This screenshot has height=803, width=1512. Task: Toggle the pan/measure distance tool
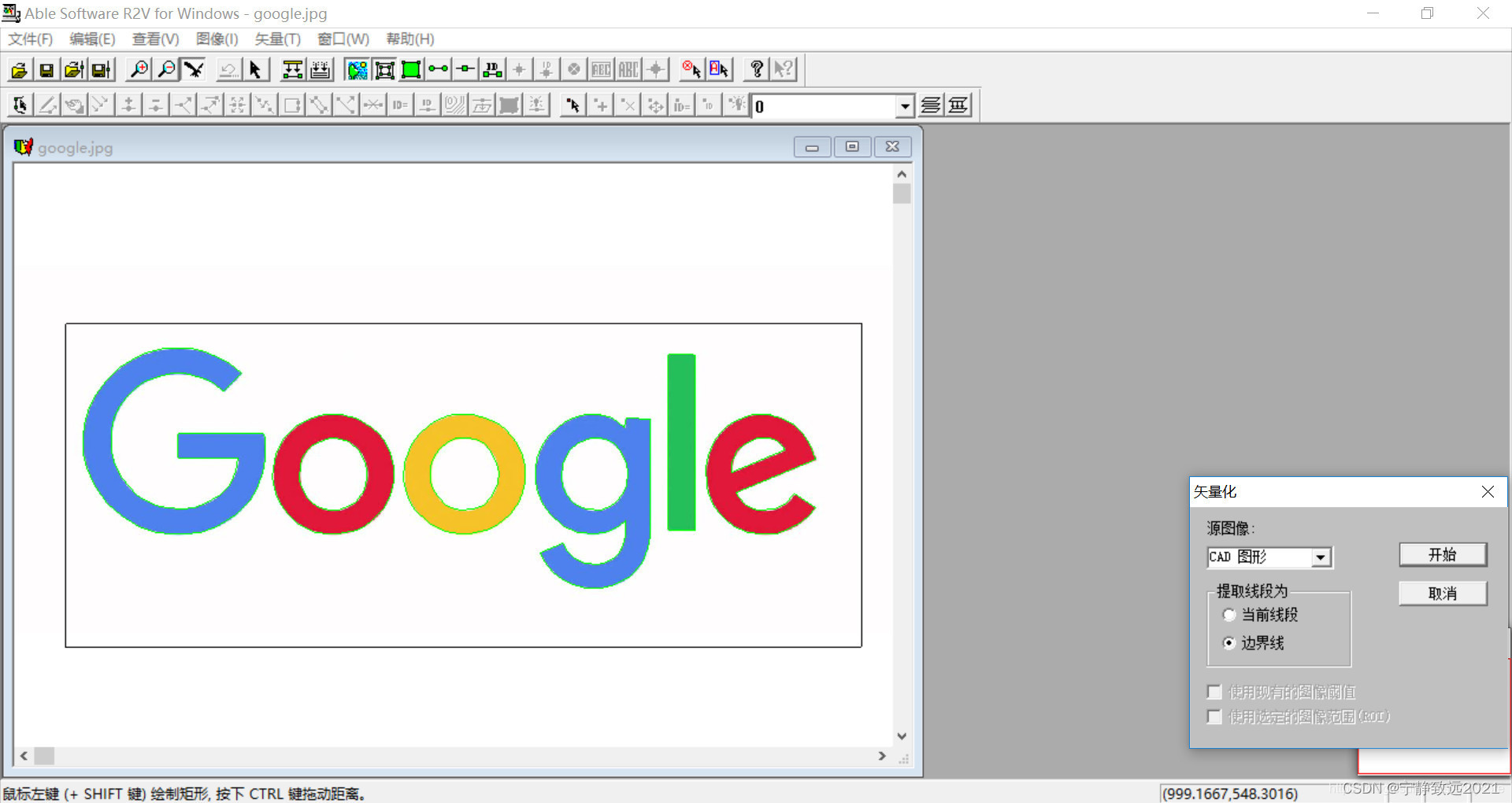point(194,70)
